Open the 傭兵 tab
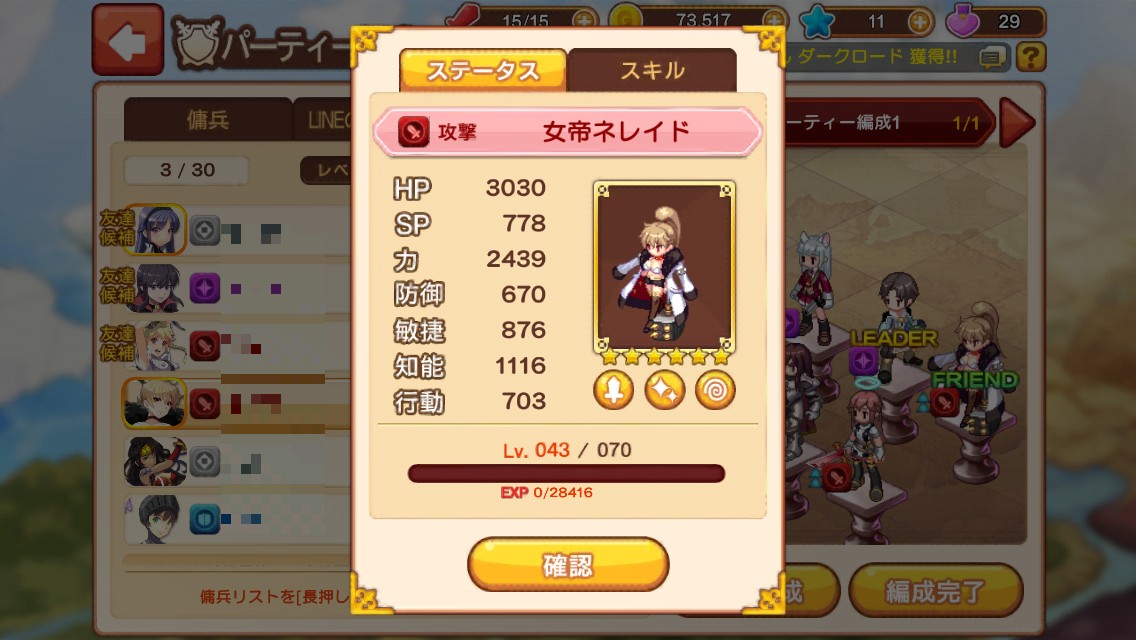 (208, 120)
